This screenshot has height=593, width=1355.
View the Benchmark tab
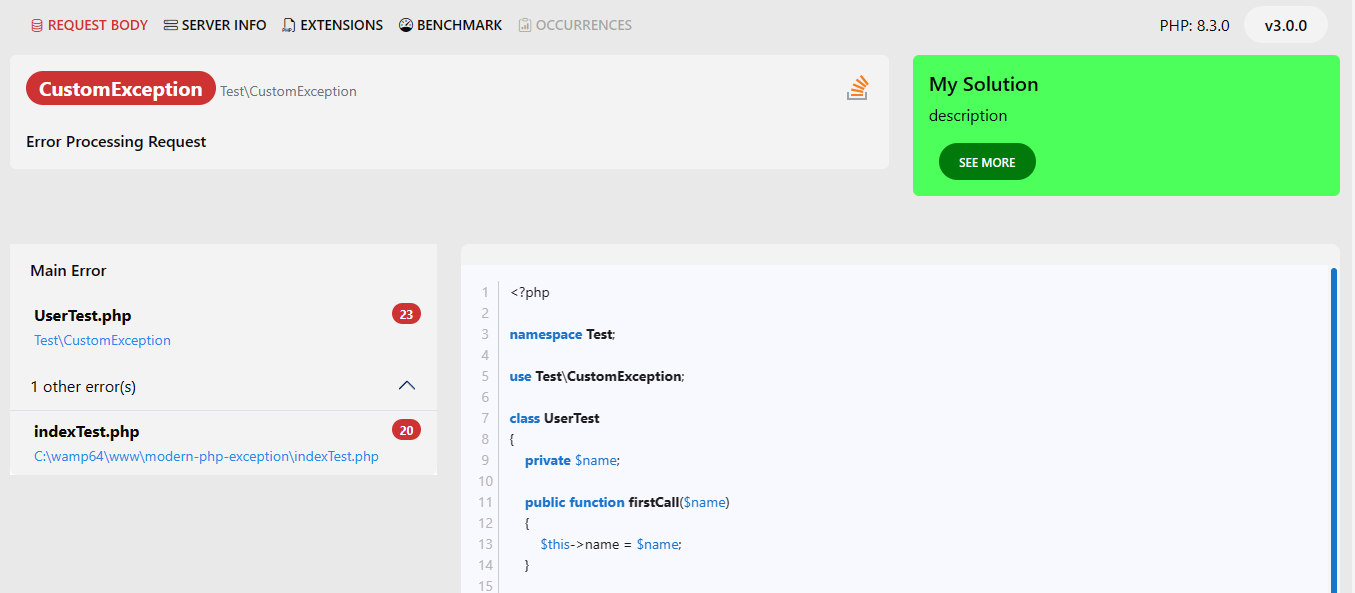tap(450, 25)
